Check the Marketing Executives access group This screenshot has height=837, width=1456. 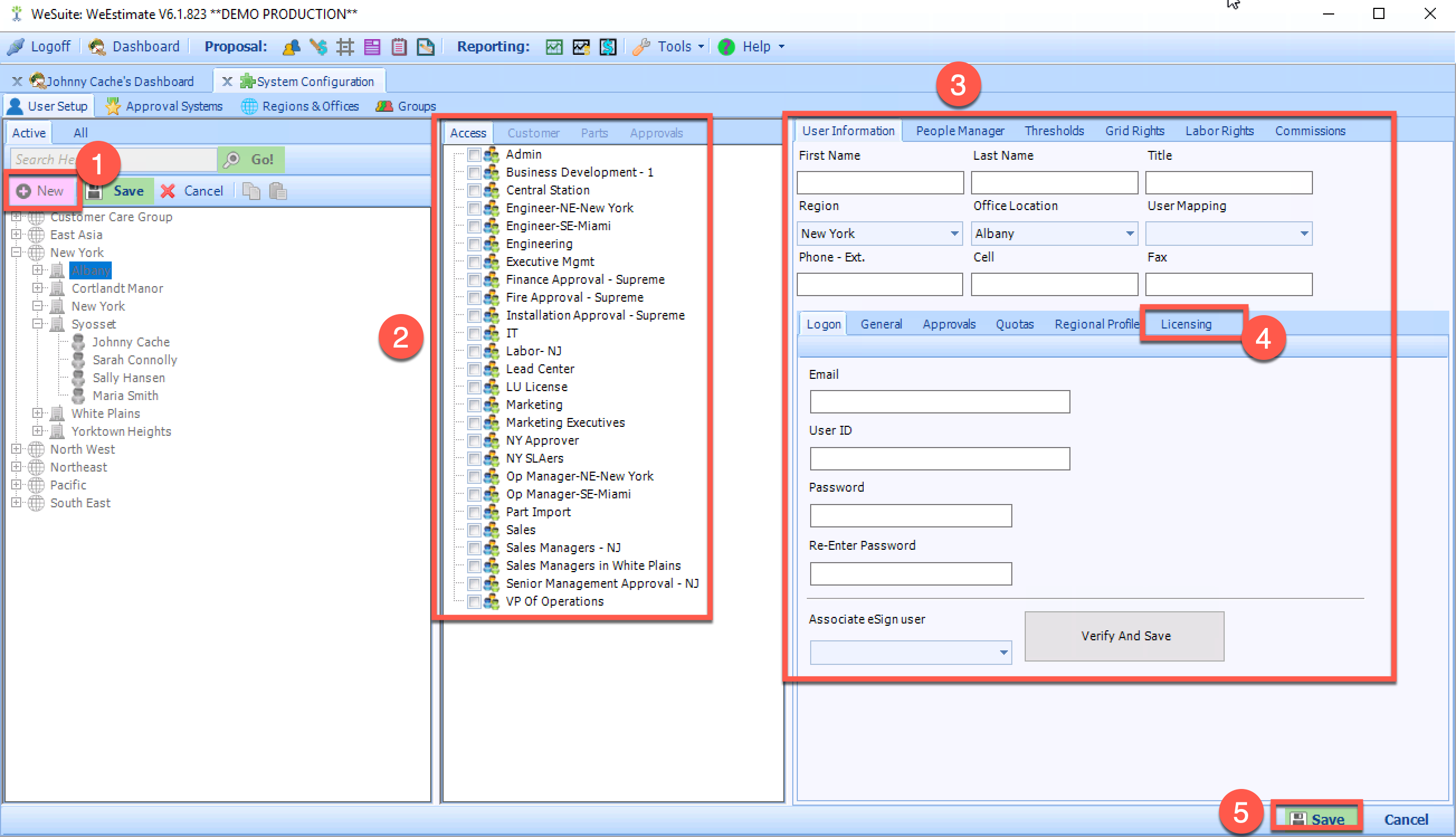pyautogui.click(x=474, y=423)
